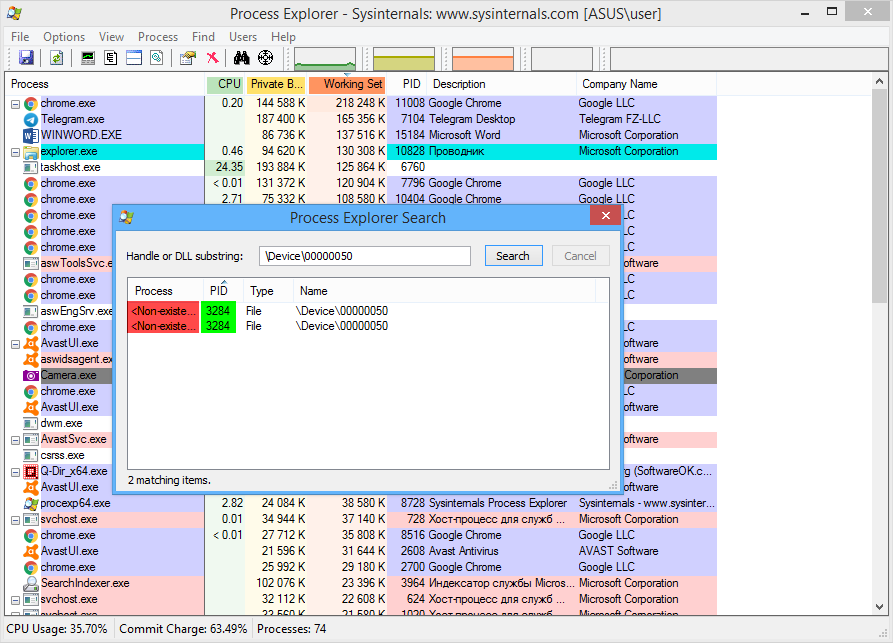Screen dimensions: 893x643
Task: Sort by the Description column header
Action: coord(501,84)
